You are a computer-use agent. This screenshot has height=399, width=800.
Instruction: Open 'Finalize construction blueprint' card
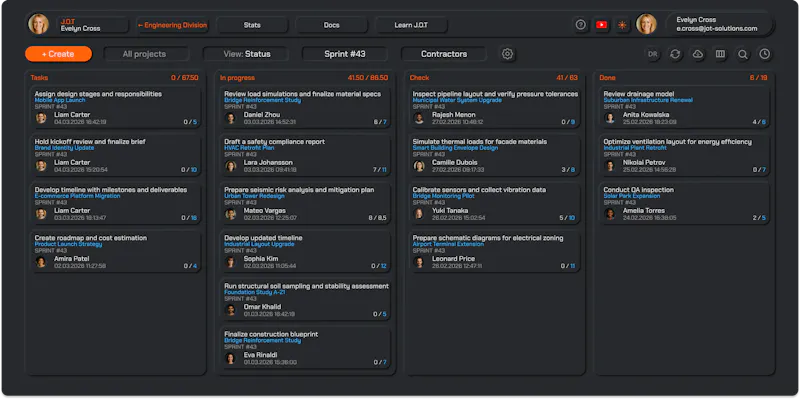305,348
